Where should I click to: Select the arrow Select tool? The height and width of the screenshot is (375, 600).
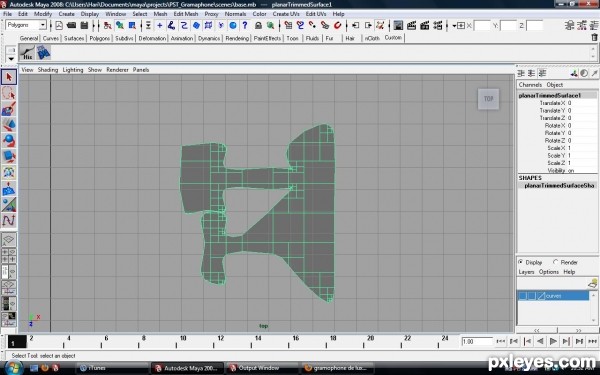pos(9,77)
